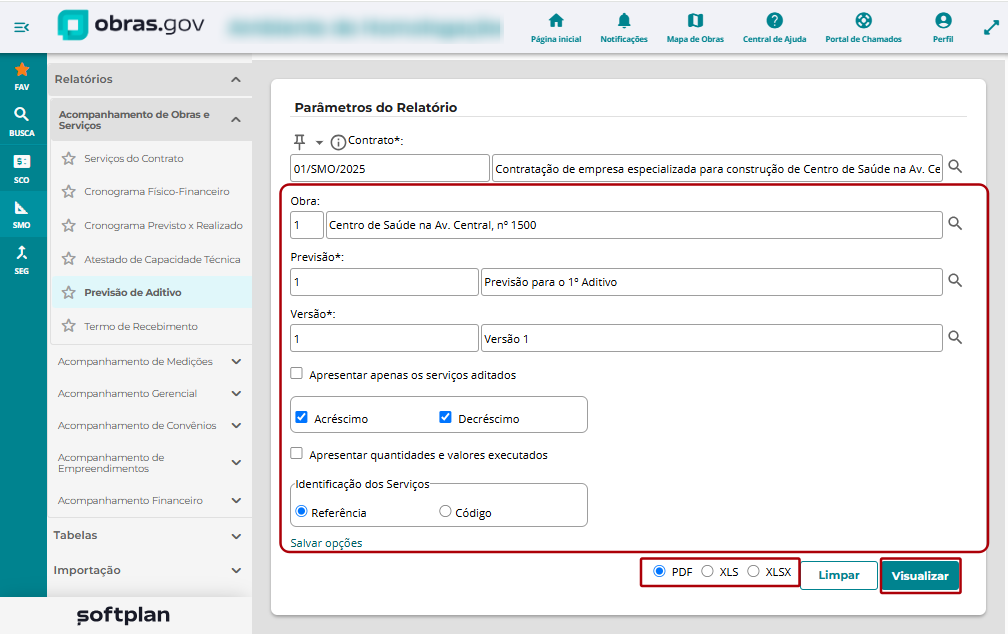Expand Acompanhamento Financeiro
Viewport: 1008px width, 634px height.
pos(236,500)
